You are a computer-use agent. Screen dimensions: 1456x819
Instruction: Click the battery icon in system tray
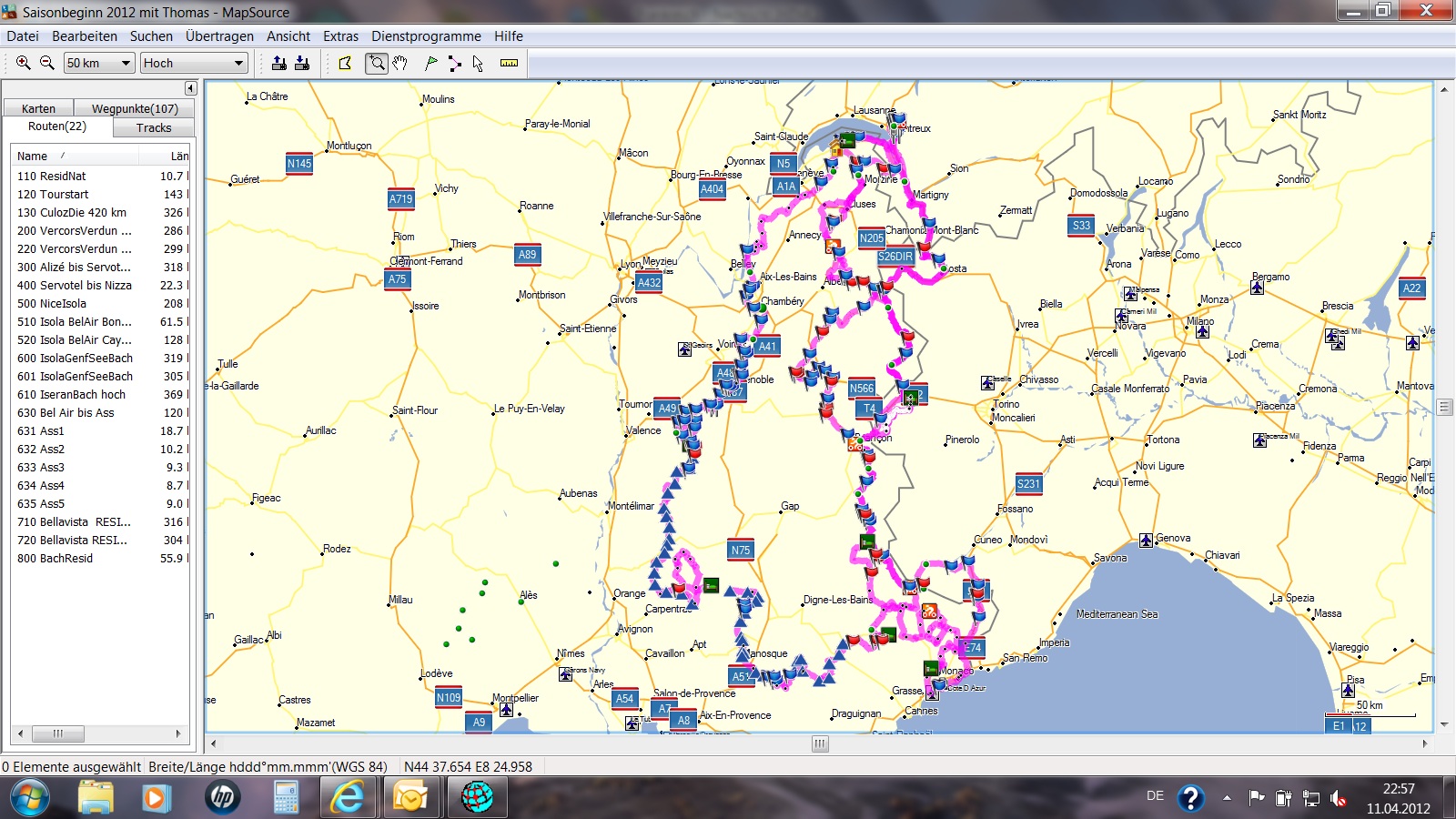pos(1284,798)
